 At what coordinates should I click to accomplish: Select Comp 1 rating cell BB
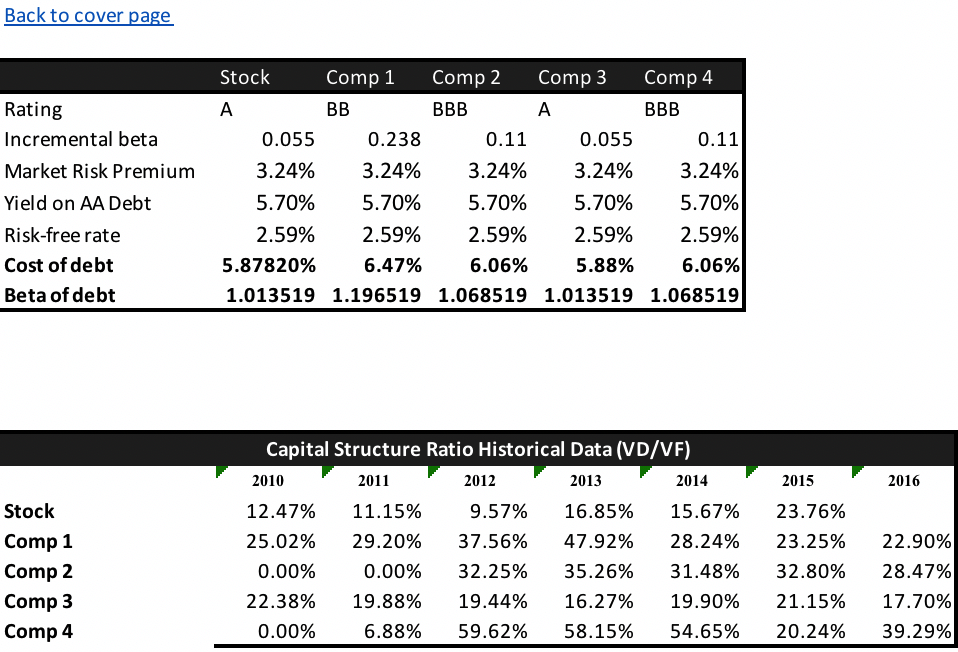tap(338, 109)
